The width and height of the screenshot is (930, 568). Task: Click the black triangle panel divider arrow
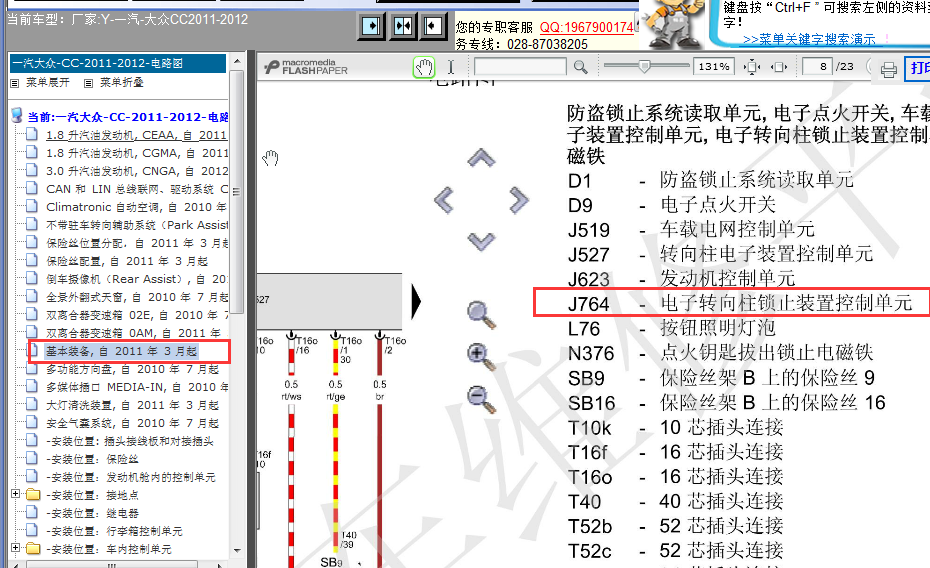(x=416, y=301)
